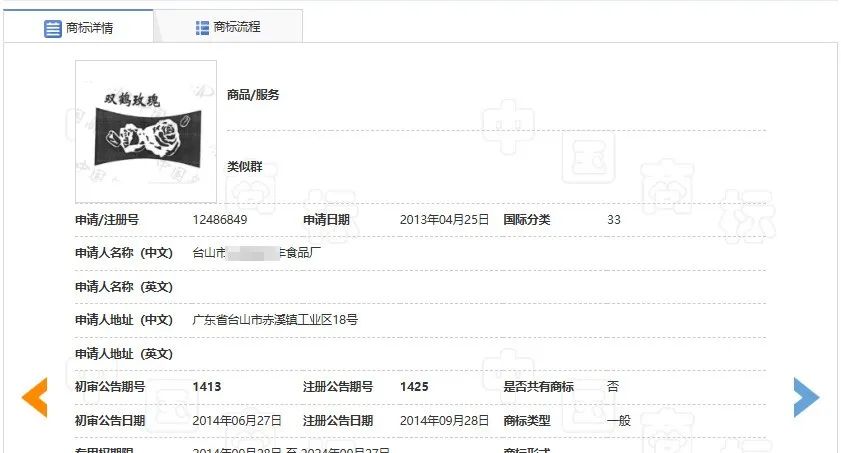Viewport: 841px width, 453px height.
Task: Select registration number 12486849
Action: click(x=220, y=220)
